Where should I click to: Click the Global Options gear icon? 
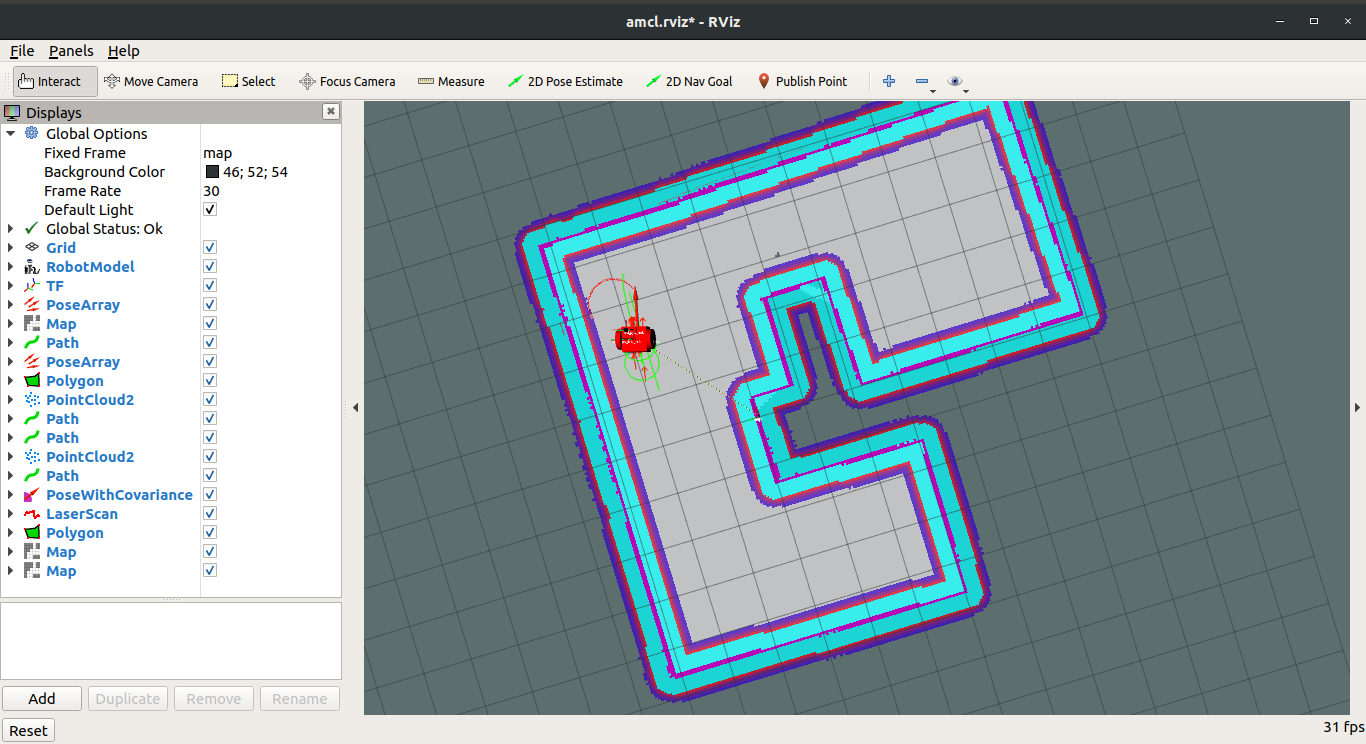pyautogui.click(x=32, y=134)
